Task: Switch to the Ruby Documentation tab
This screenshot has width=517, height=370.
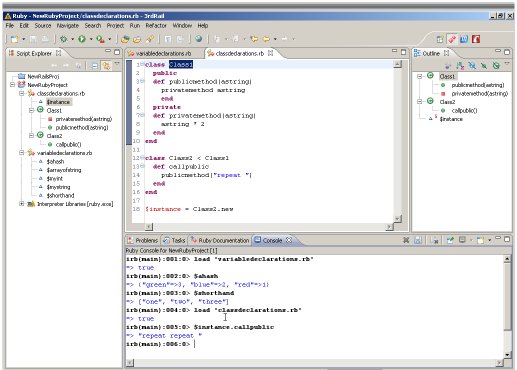Action: tap(220, 240)
